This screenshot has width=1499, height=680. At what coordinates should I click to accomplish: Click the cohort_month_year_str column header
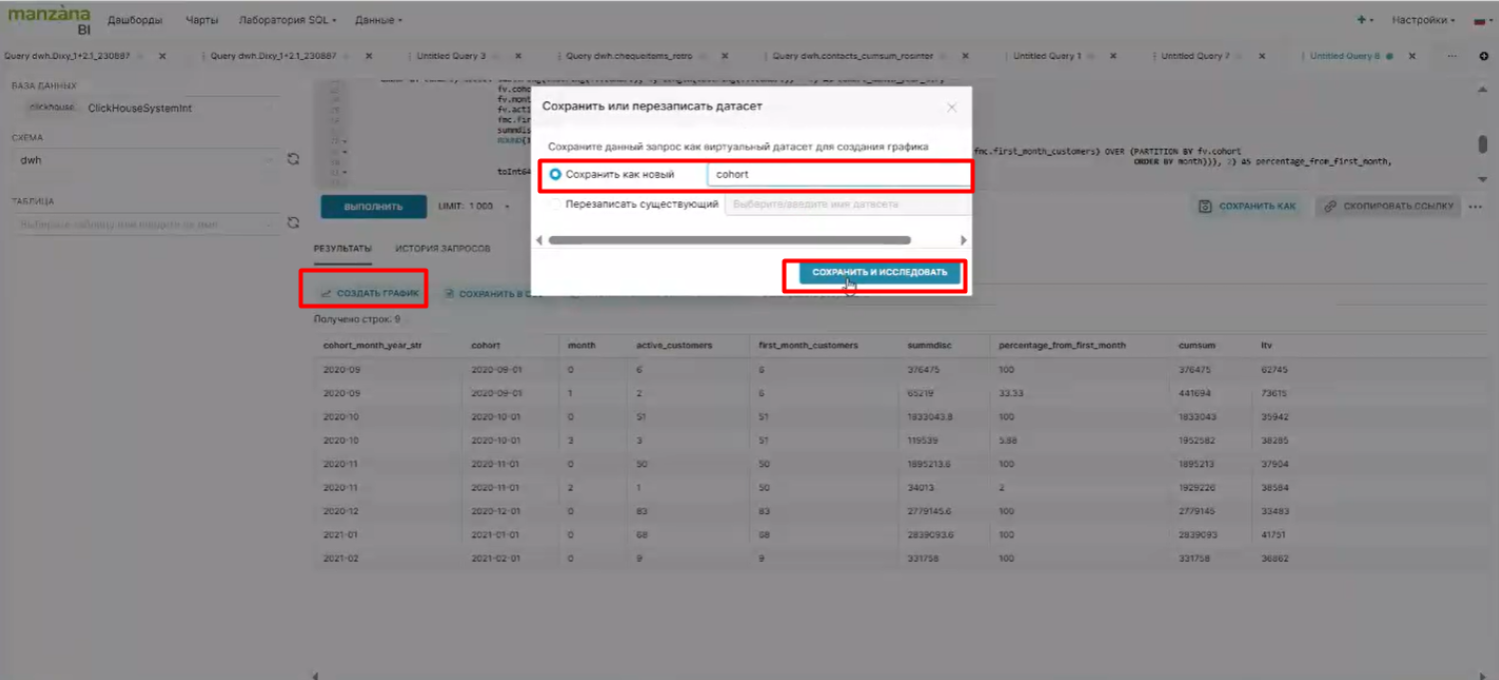point(372,345)
